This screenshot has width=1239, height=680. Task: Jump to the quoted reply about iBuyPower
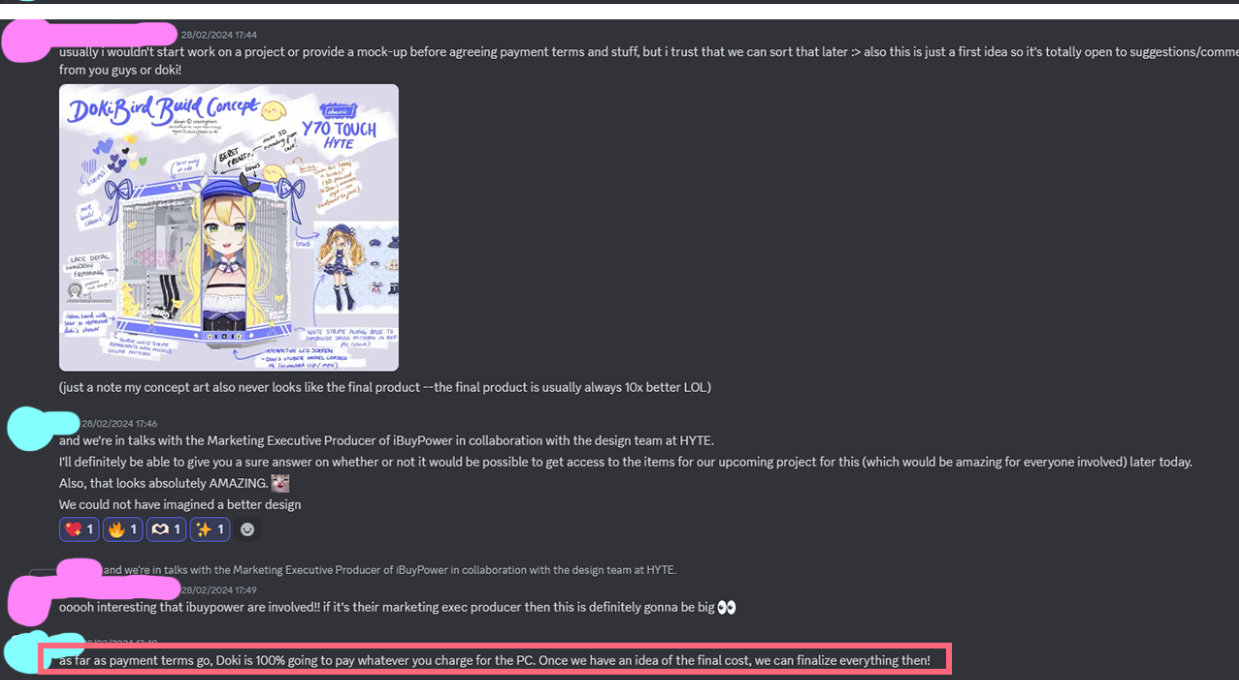point(389,570)
